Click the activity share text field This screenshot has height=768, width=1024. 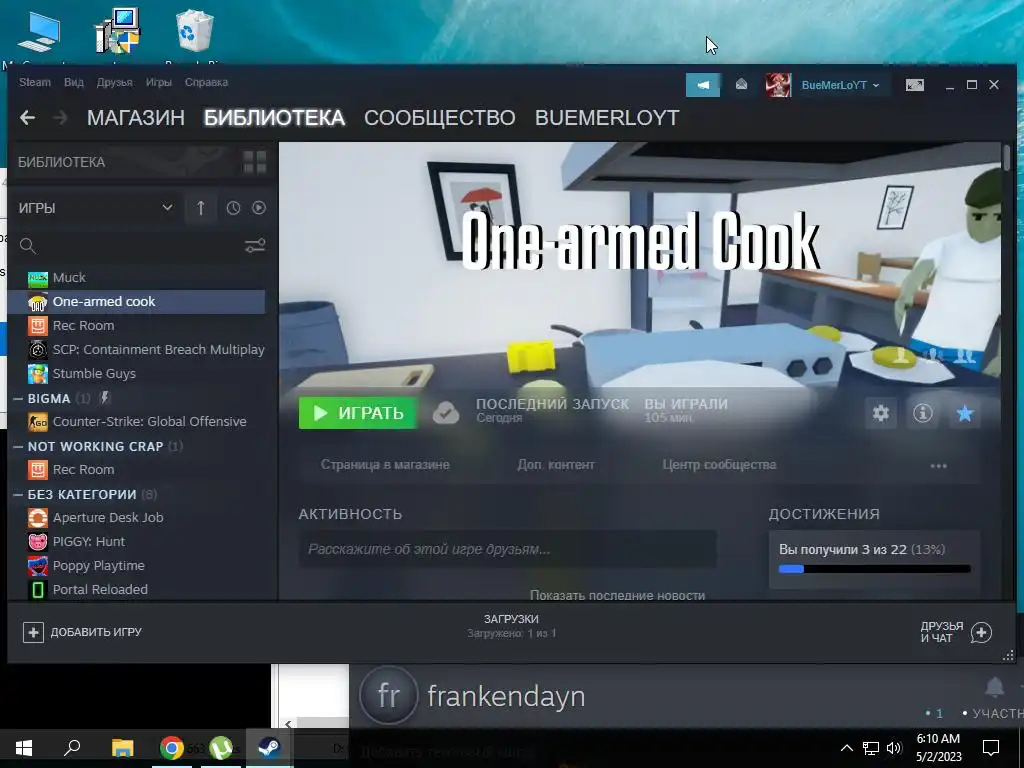click(x=507, y=549)
